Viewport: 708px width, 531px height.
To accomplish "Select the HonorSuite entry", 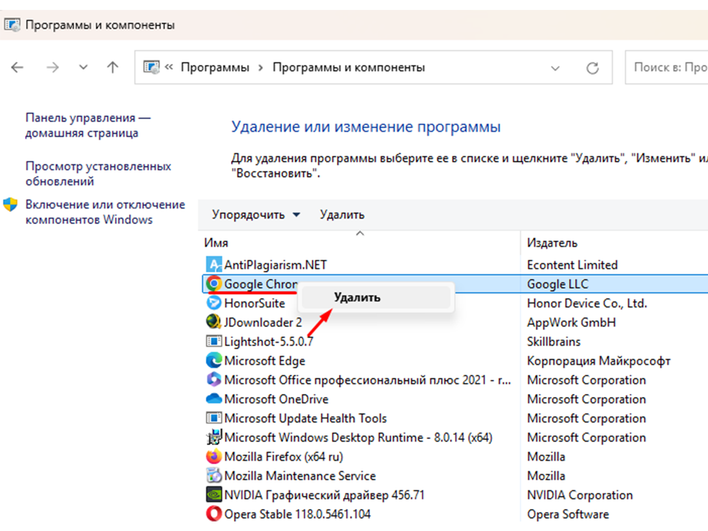I will point(254,303).
